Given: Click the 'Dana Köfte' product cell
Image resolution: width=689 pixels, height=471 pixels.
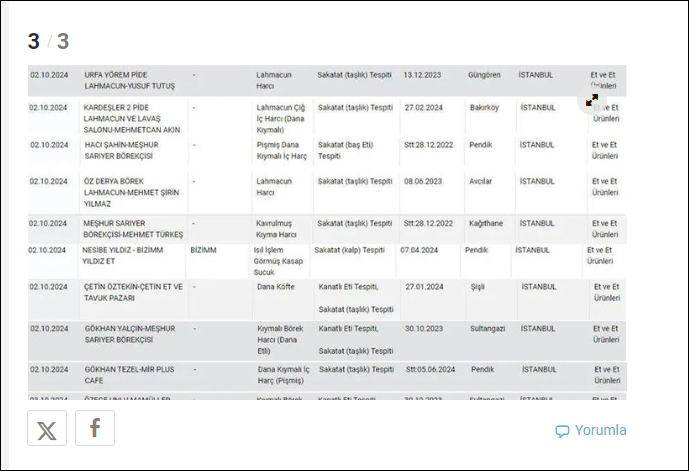Looking at the screenshot, I should pos(276,287).
